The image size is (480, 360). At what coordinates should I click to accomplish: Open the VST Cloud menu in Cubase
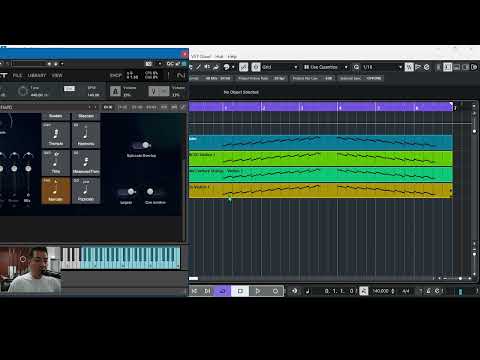coord(201,56)
